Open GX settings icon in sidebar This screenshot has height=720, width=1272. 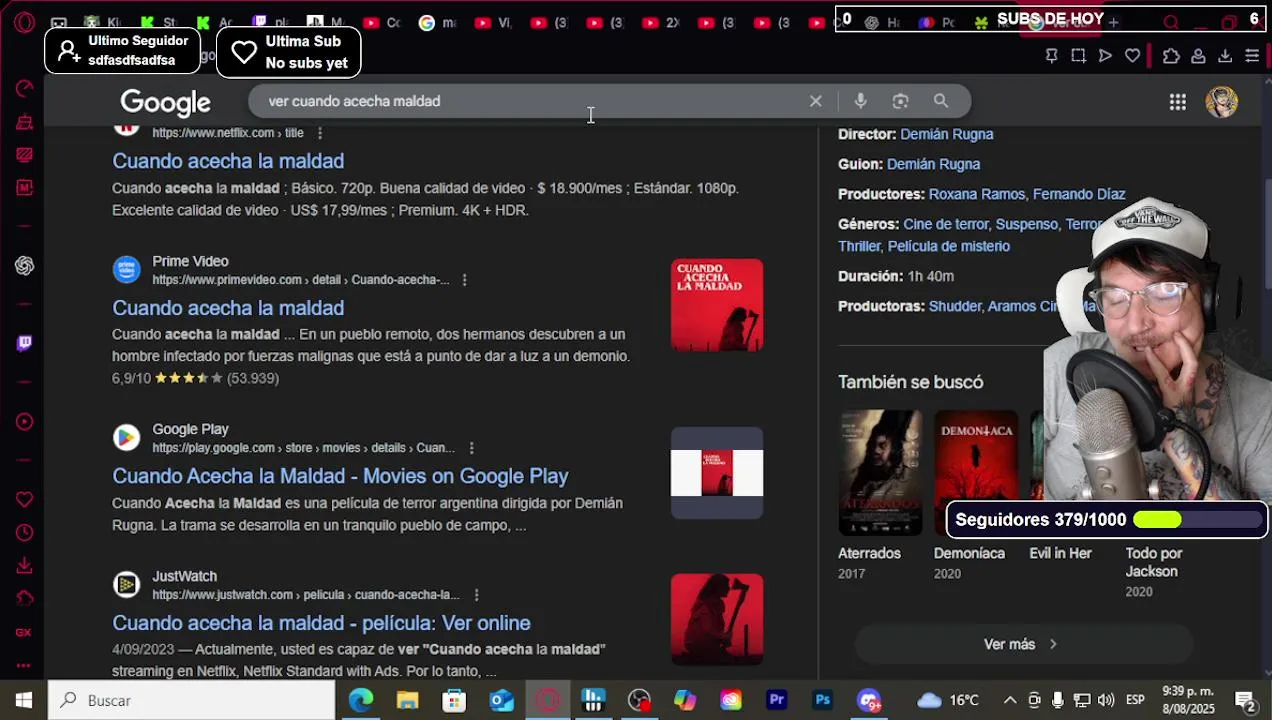(24, 632)
